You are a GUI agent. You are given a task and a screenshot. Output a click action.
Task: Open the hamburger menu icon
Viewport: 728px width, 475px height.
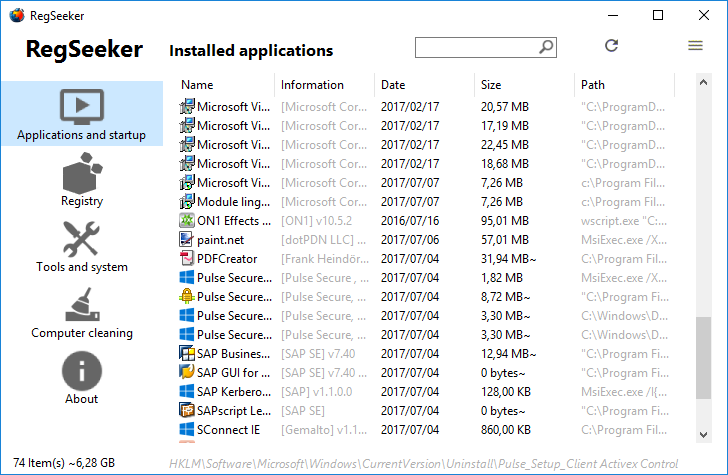pos(695,46)
